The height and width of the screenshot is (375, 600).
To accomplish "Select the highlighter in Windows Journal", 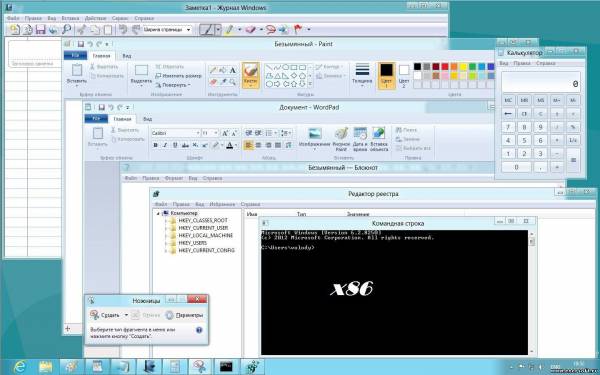I will [x=229, y=29].
